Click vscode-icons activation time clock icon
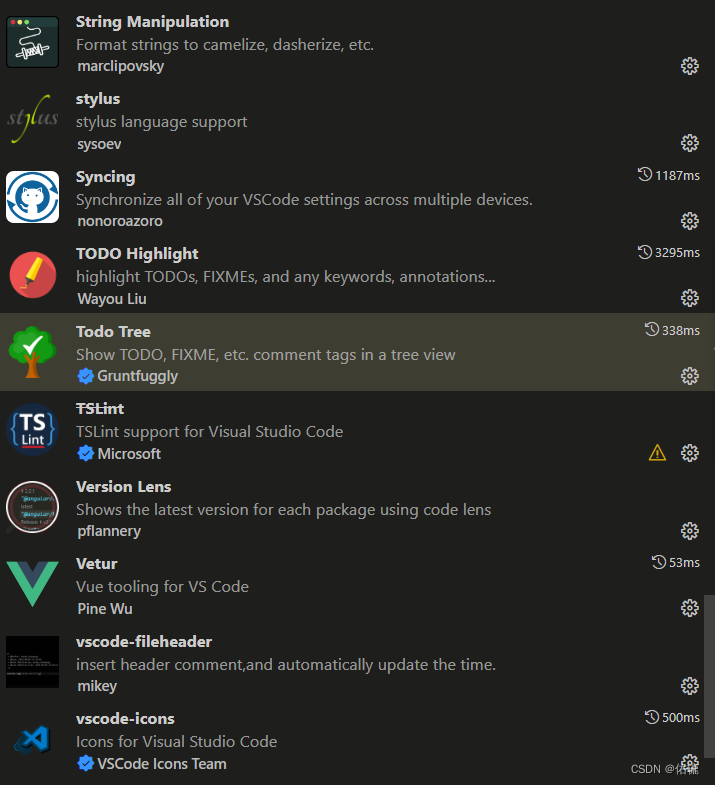This screenshot has height=785, width=715. [652, 717]
